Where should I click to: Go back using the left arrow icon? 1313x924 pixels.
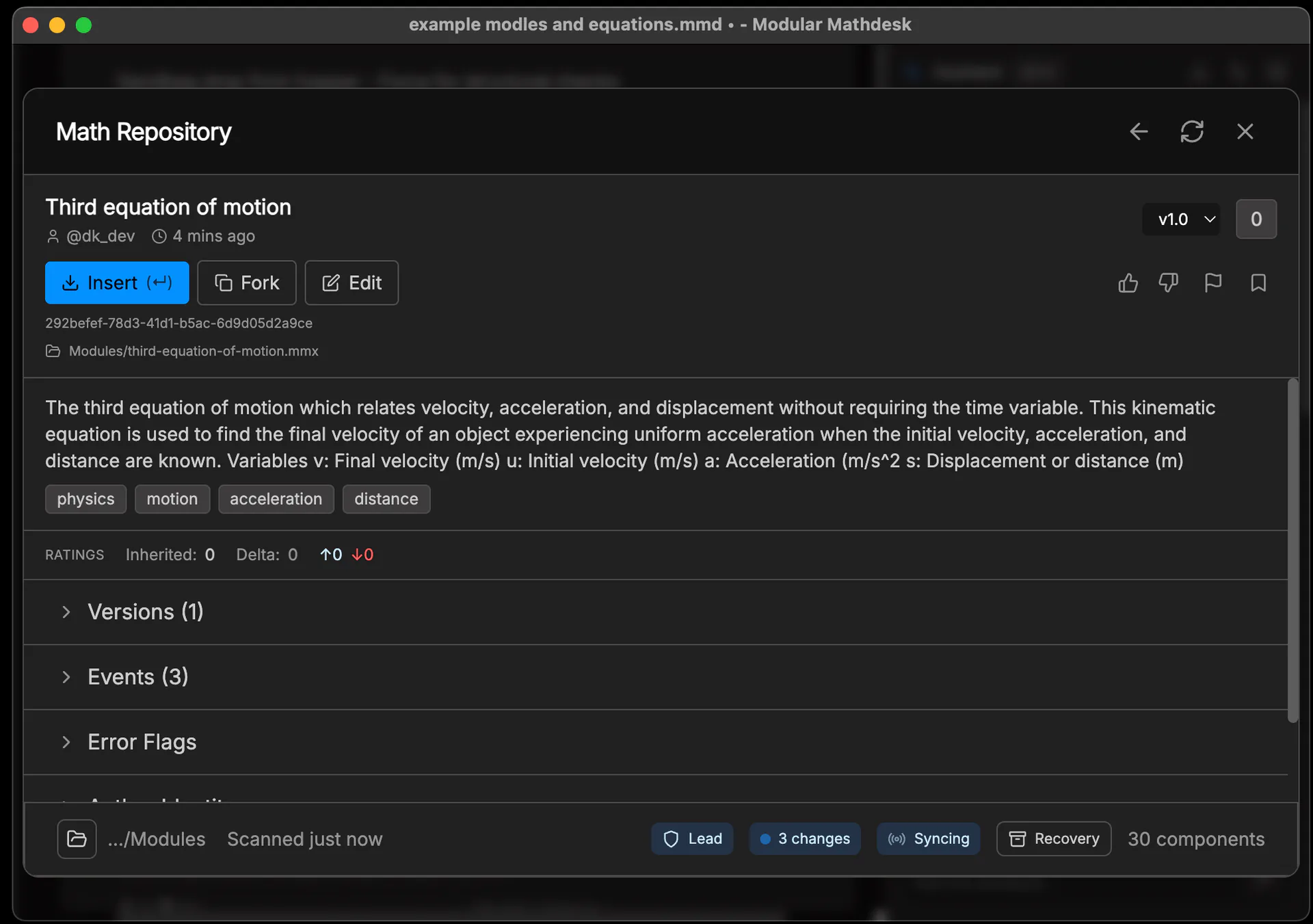pos(1139,131)
